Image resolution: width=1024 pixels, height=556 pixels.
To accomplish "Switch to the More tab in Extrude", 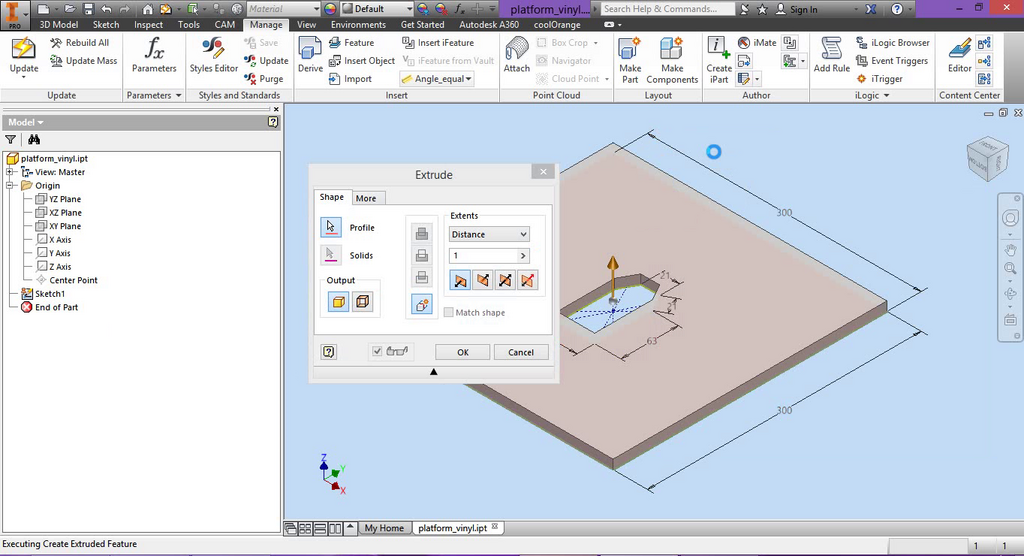I will click(366, 198).
